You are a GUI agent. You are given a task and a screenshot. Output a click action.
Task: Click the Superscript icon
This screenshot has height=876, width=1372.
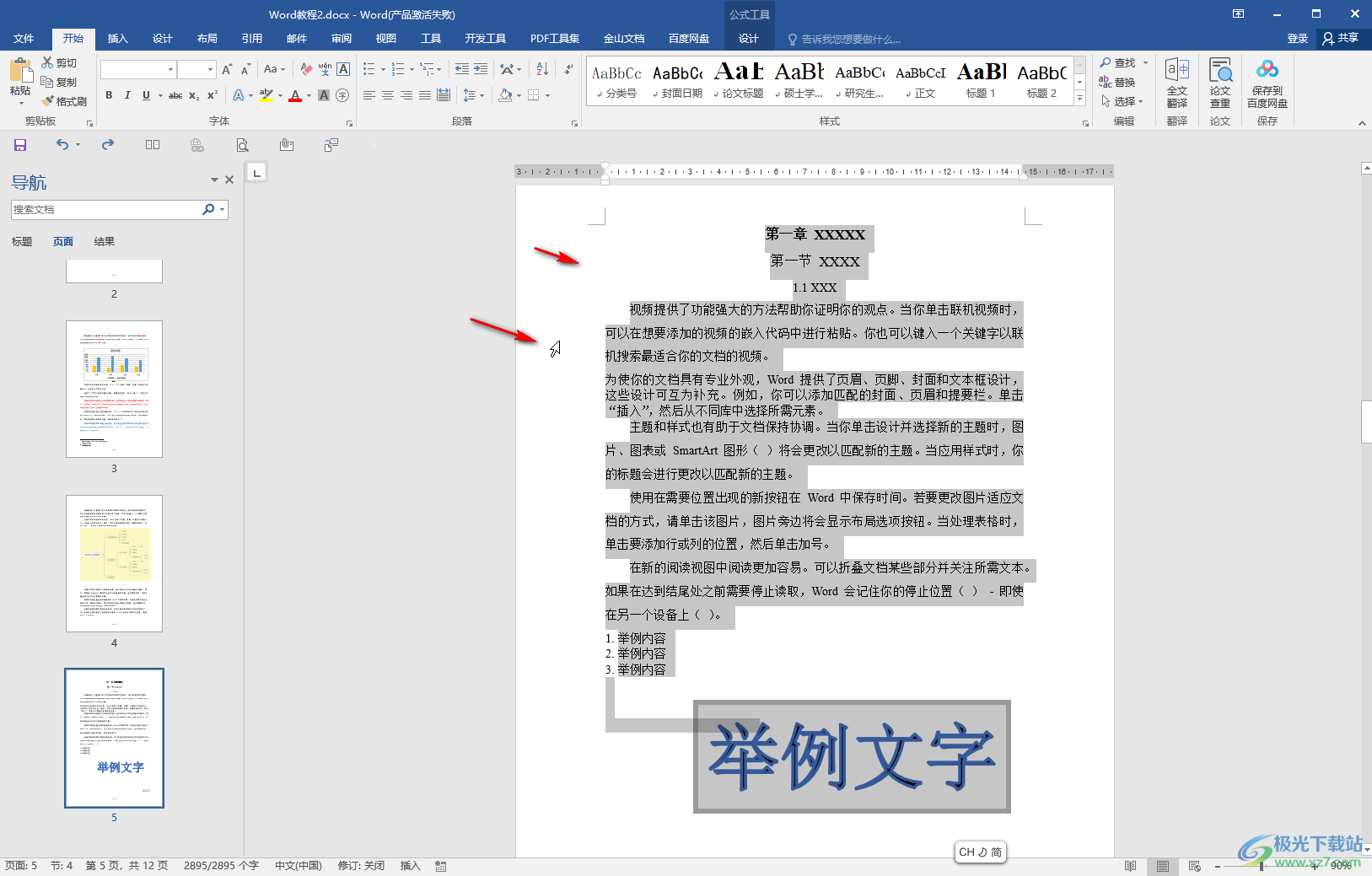pyautogui.click(x=213, y=95)
